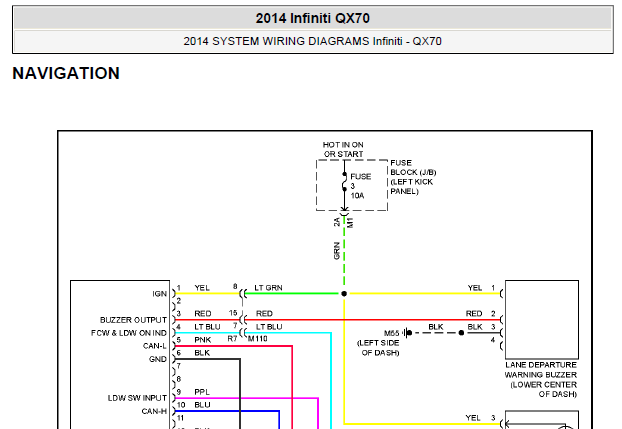This screenshot has width=622, height=429.
Task: Click the "2014 SYSTEM WIRING DIAGRAMS Infiniti - QX70" subtitle
Action: (313, 41)
